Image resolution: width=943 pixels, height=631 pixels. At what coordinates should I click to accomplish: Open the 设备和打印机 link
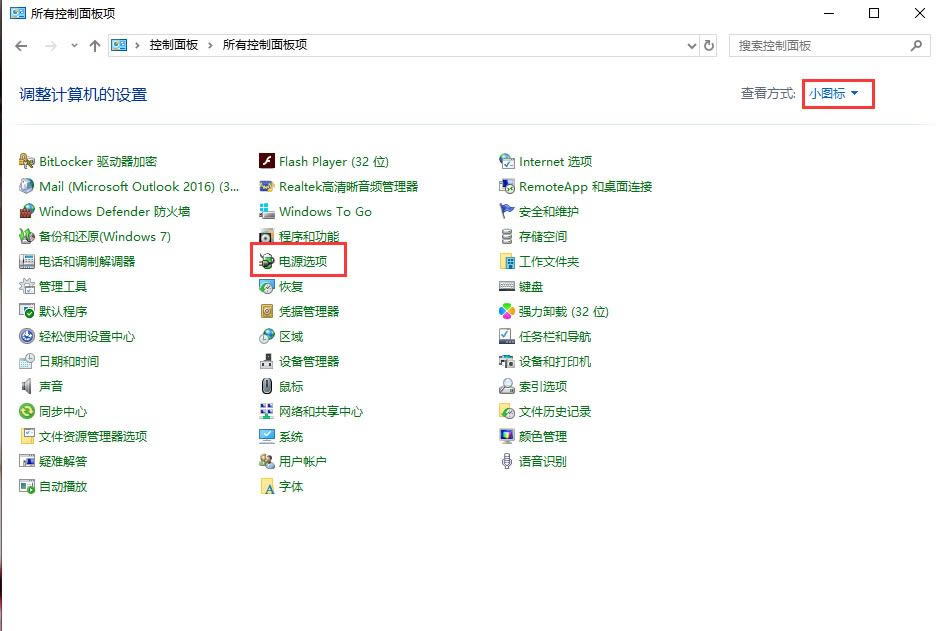tap(555, 362)
